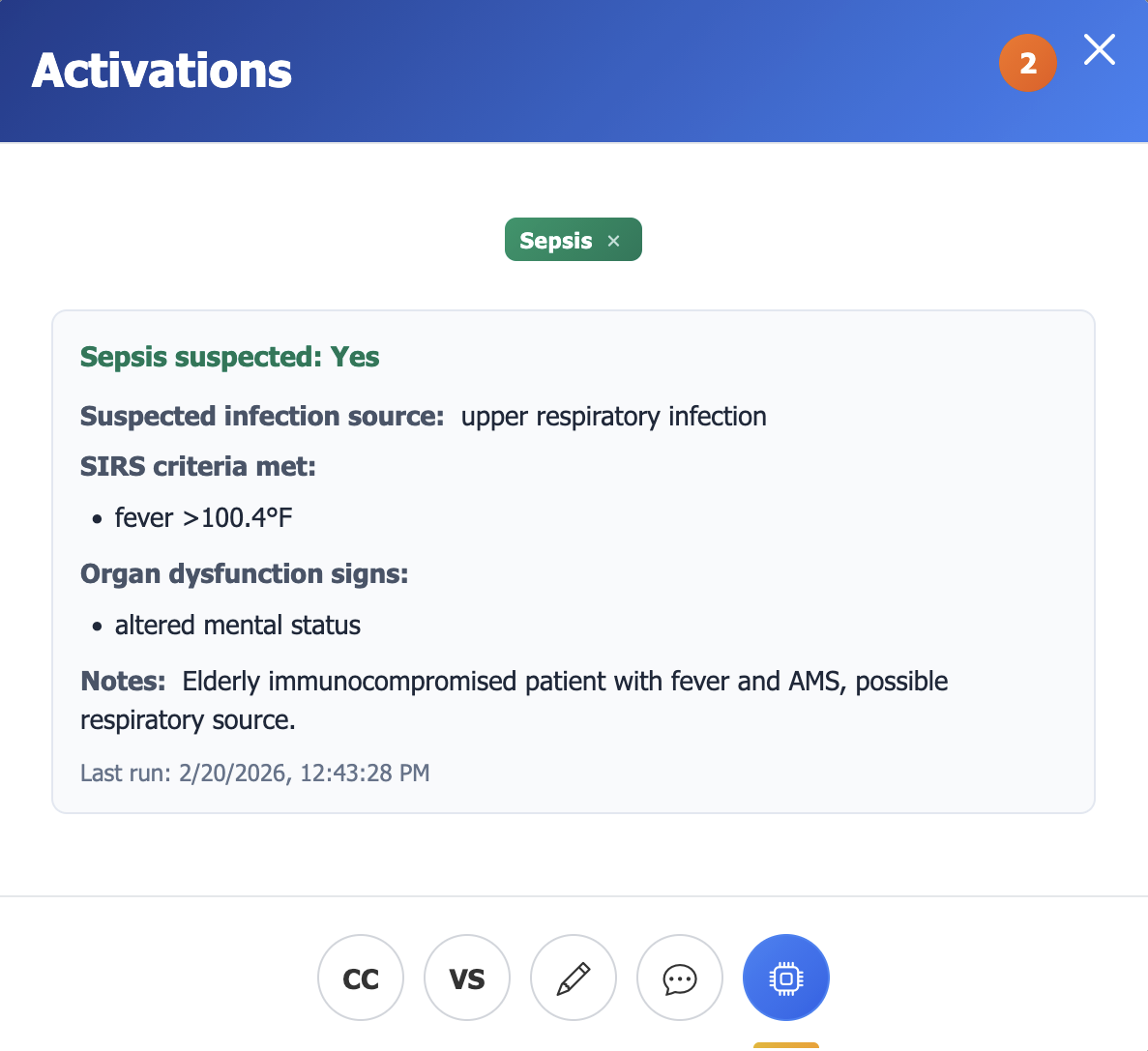Viewport: 1148px width, 1051px height.
Task: Expand the Sepsis activation result card
Action: pyautogui.click(x=574, y=561)
